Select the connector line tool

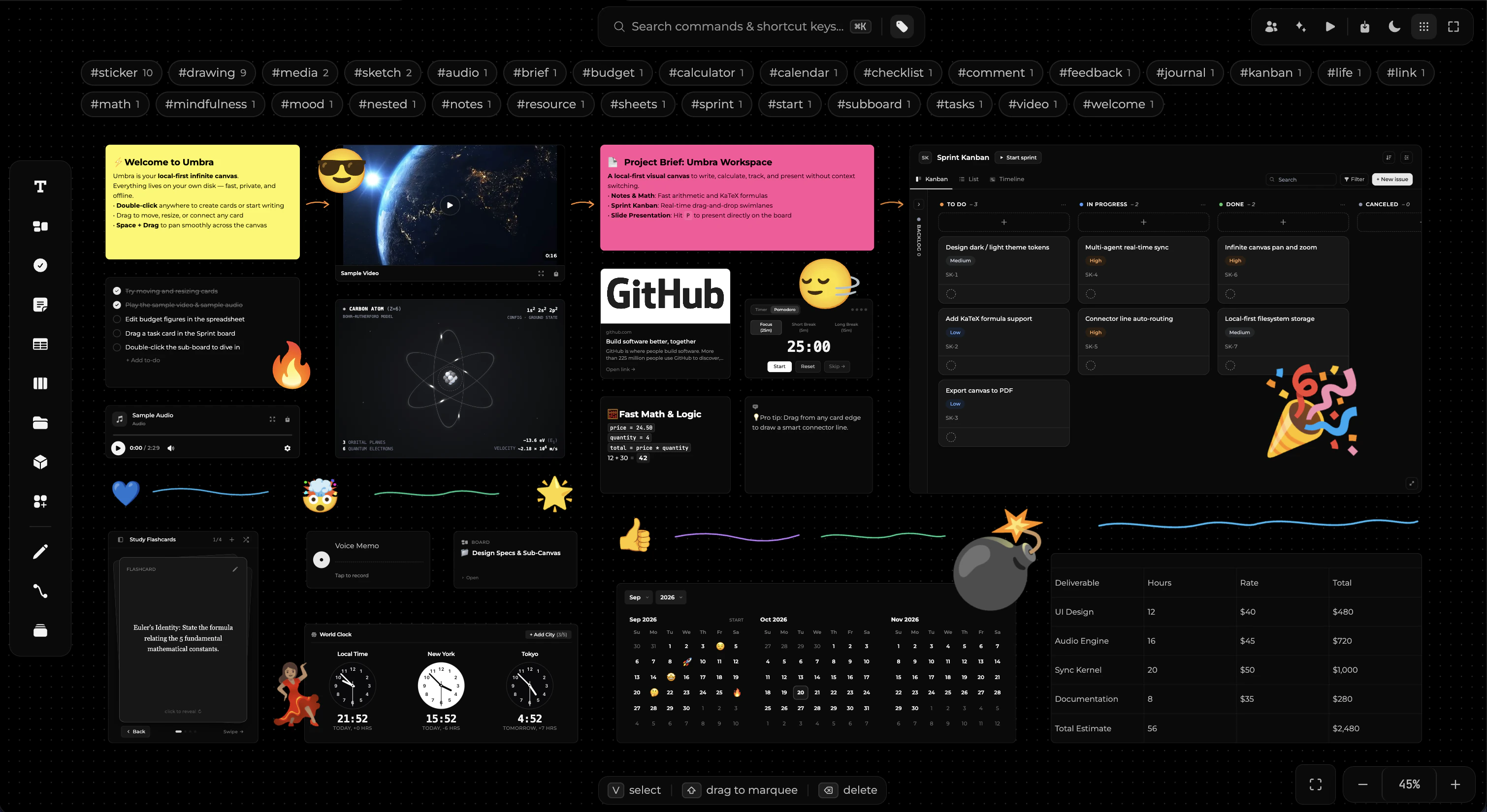pos(40,591)
